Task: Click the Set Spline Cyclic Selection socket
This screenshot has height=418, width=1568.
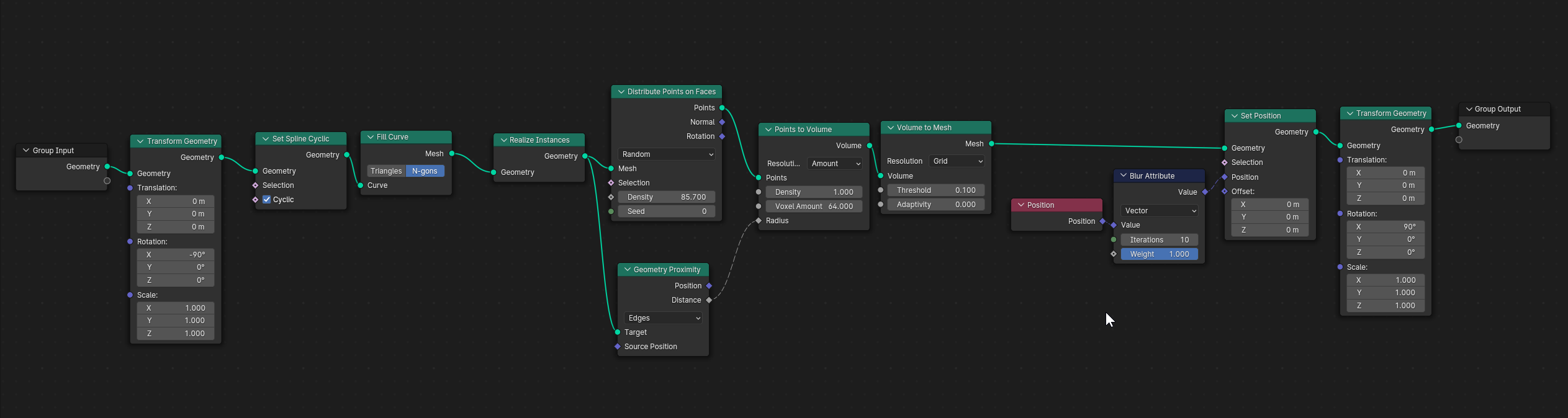Action: point(255,185)
